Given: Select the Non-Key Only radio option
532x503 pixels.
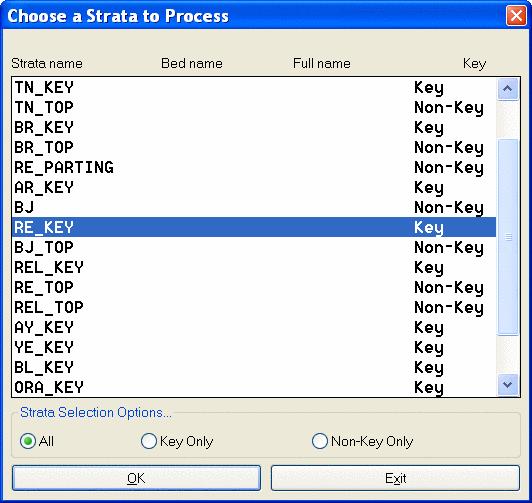Looking at the screenshot, I should tap(320, 441).
